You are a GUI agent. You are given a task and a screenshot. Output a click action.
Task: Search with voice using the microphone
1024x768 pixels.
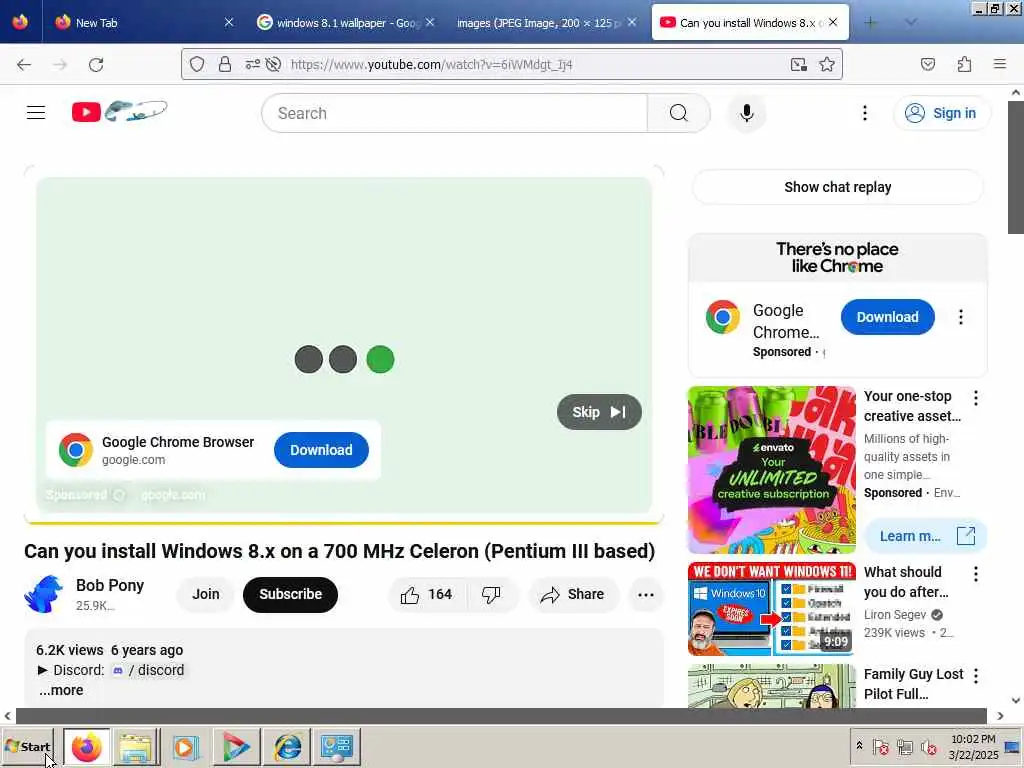click(746, 113)
